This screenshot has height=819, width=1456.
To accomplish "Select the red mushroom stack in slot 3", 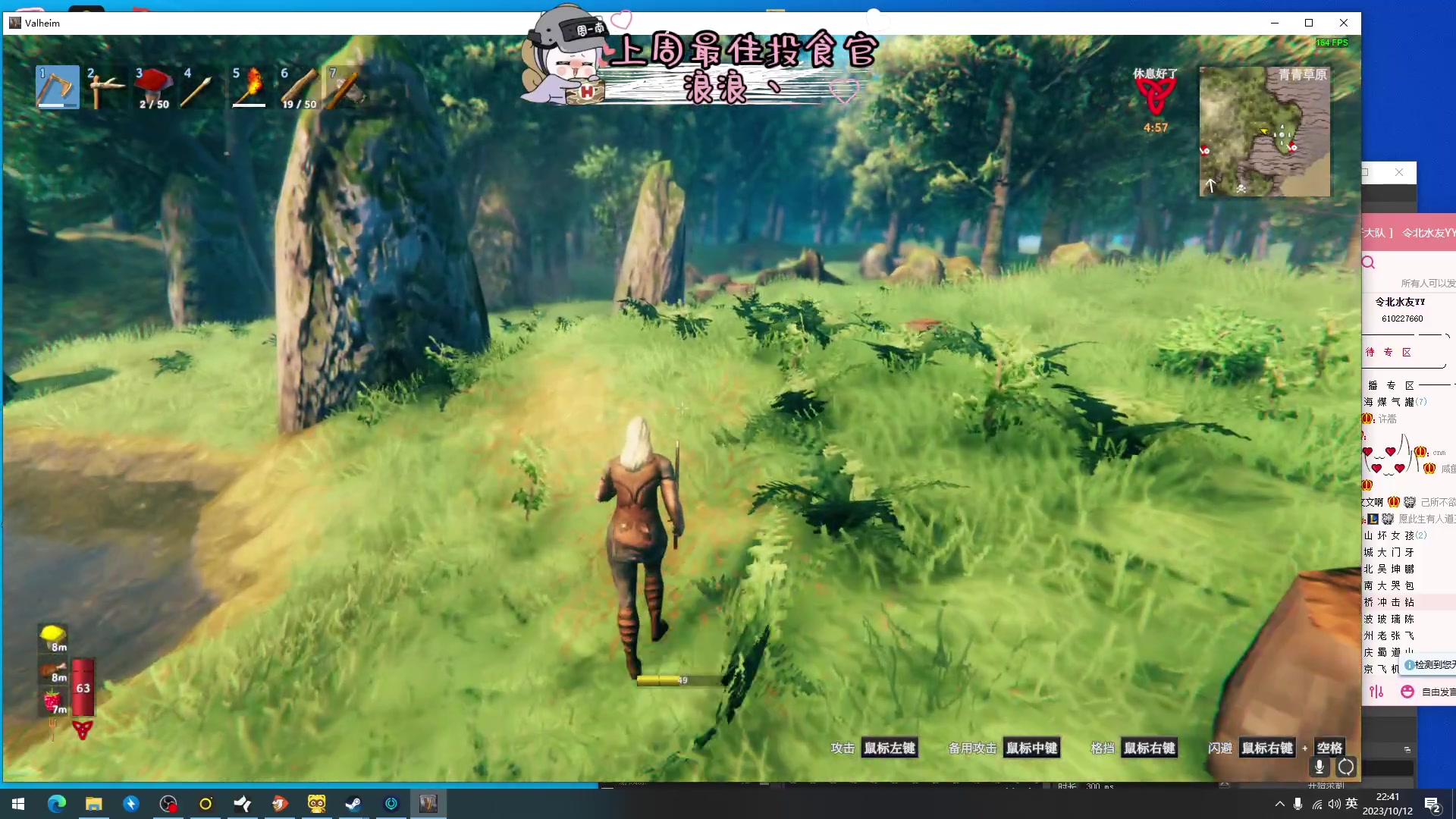I will (154, 86).
